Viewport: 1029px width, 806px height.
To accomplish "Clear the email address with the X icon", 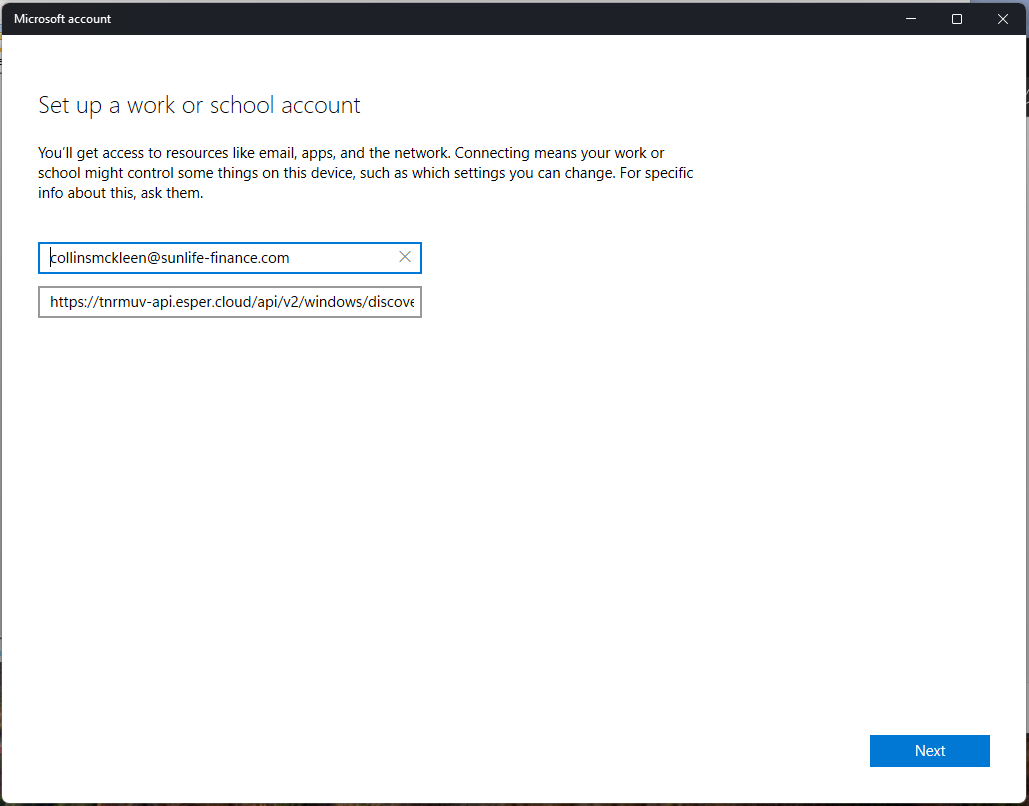I will tap(405, 257).
